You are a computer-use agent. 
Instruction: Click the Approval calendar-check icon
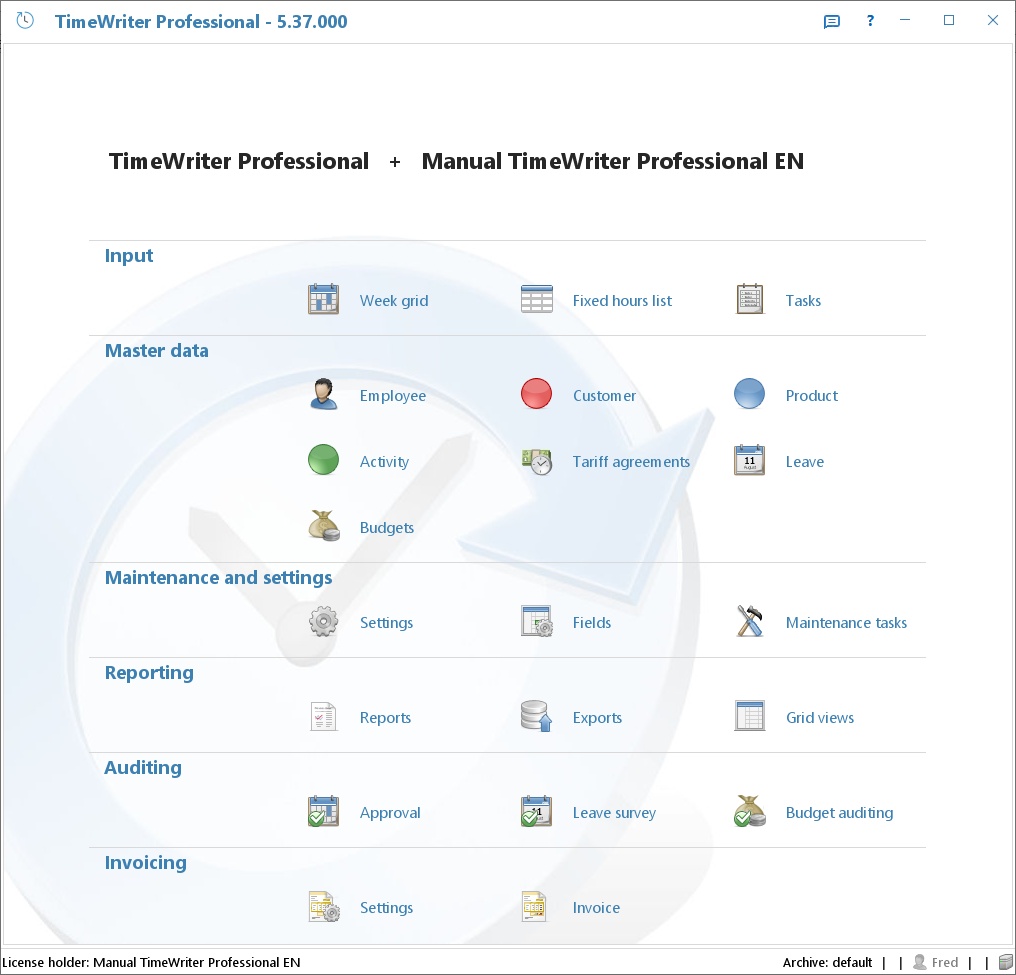[323, 811]
